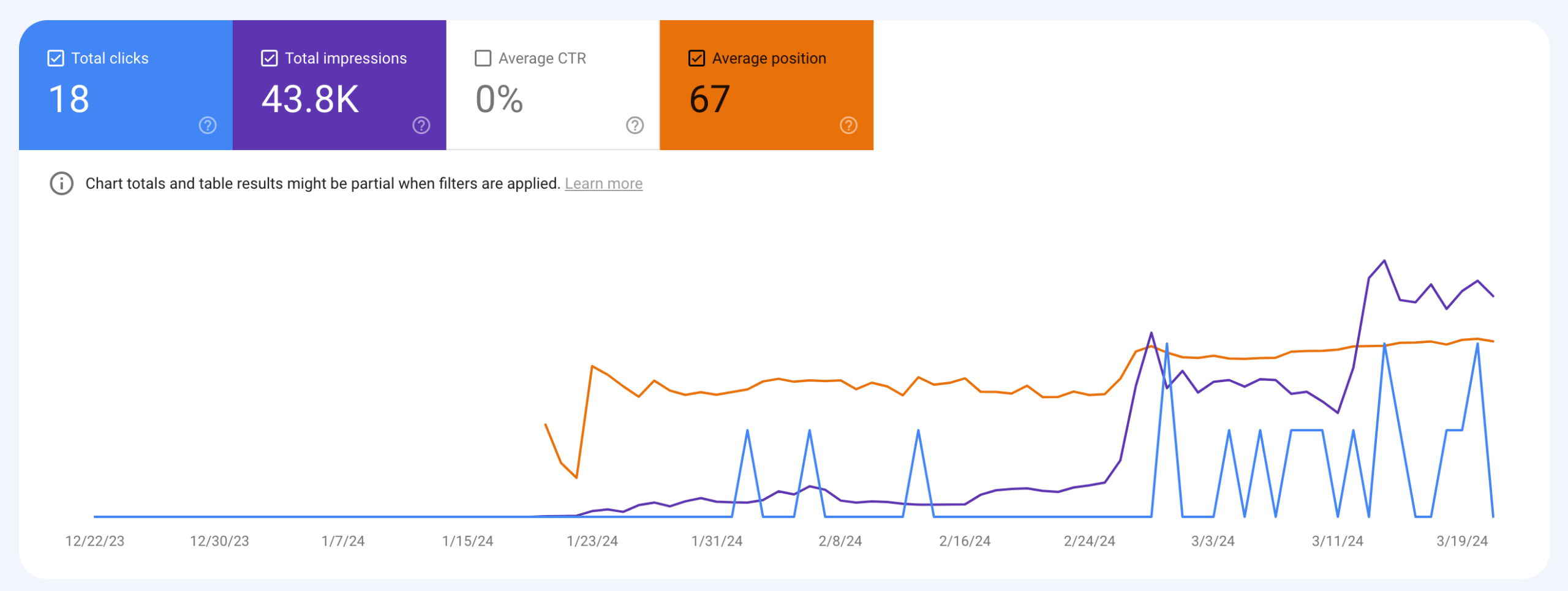1568x591 pixels.
Task: Select the Total impressions value 43.8K
Action: coord(310,99)
